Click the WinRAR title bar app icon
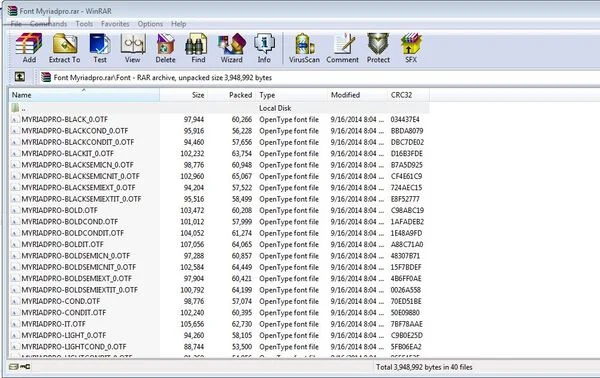 tap(13, 11)
